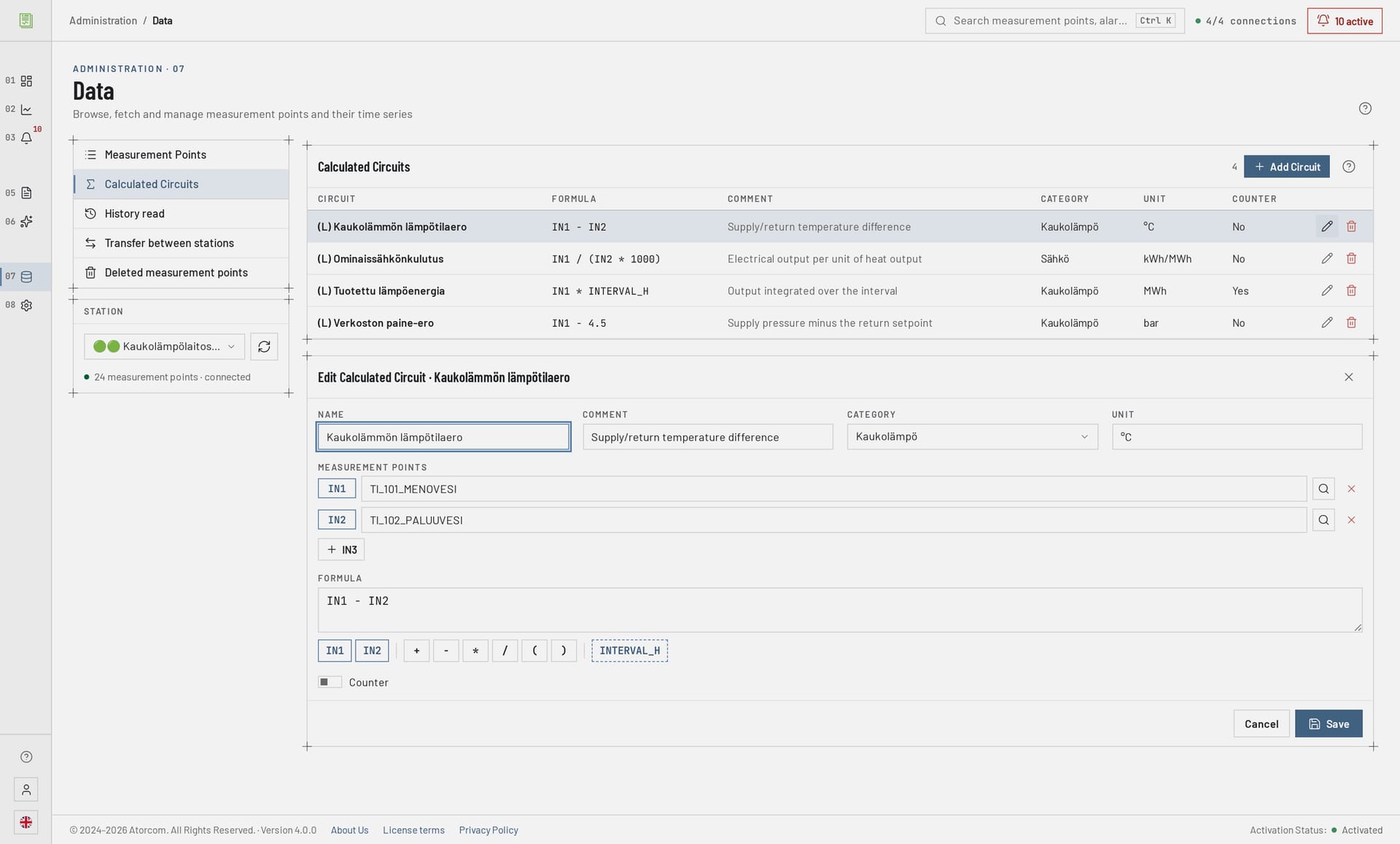Open the 10 active alarms indicator

click(x=1345, y=21)
